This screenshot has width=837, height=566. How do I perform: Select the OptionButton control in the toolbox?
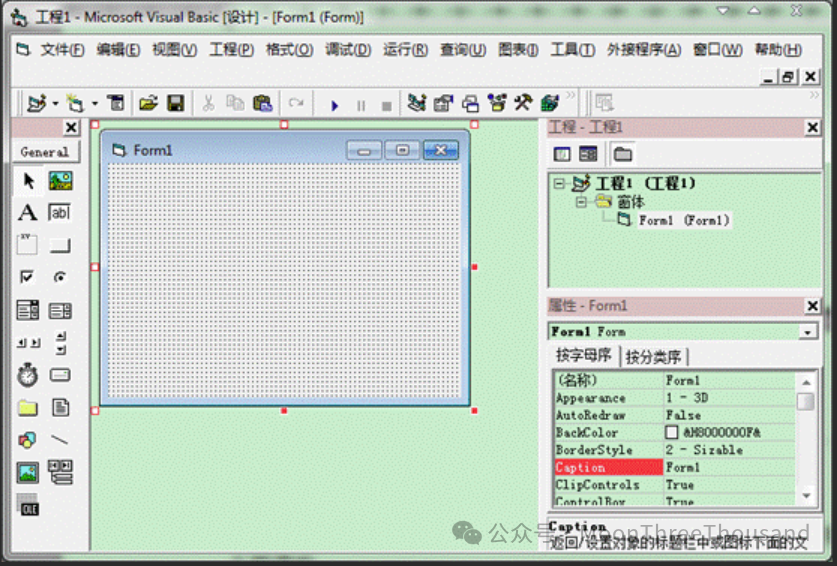pos(60,277)
